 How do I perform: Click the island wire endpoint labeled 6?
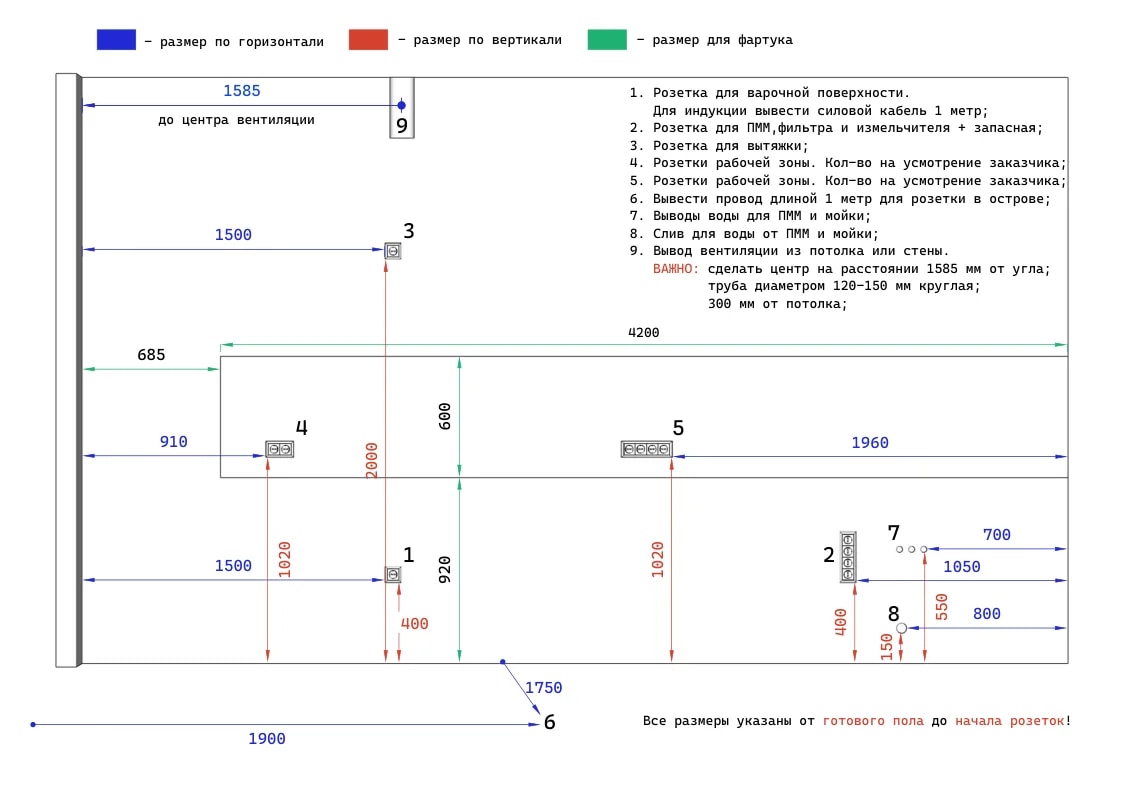[549, 722]
